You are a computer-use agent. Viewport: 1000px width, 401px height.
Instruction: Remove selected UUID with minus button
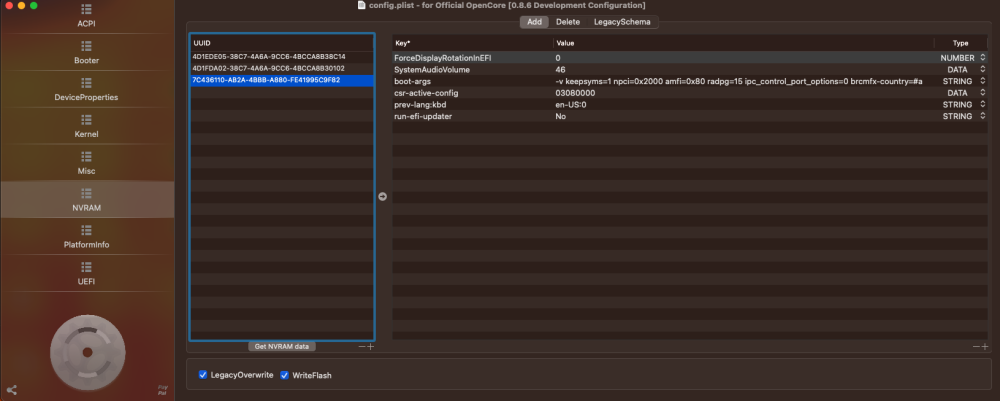tap(362, 347)
